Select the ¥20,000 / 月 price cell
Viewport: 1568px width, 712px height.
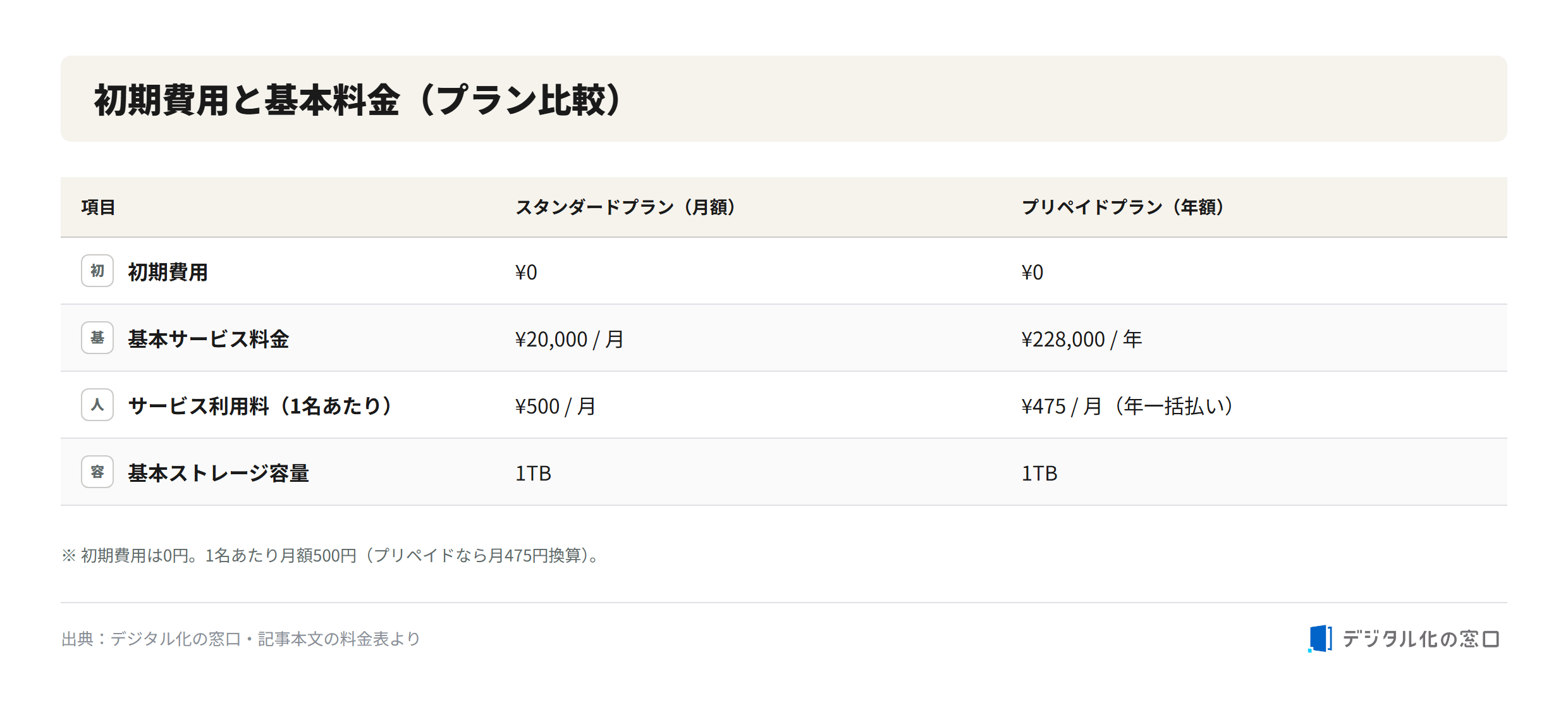pyautogui.click(x=570, y=339)
